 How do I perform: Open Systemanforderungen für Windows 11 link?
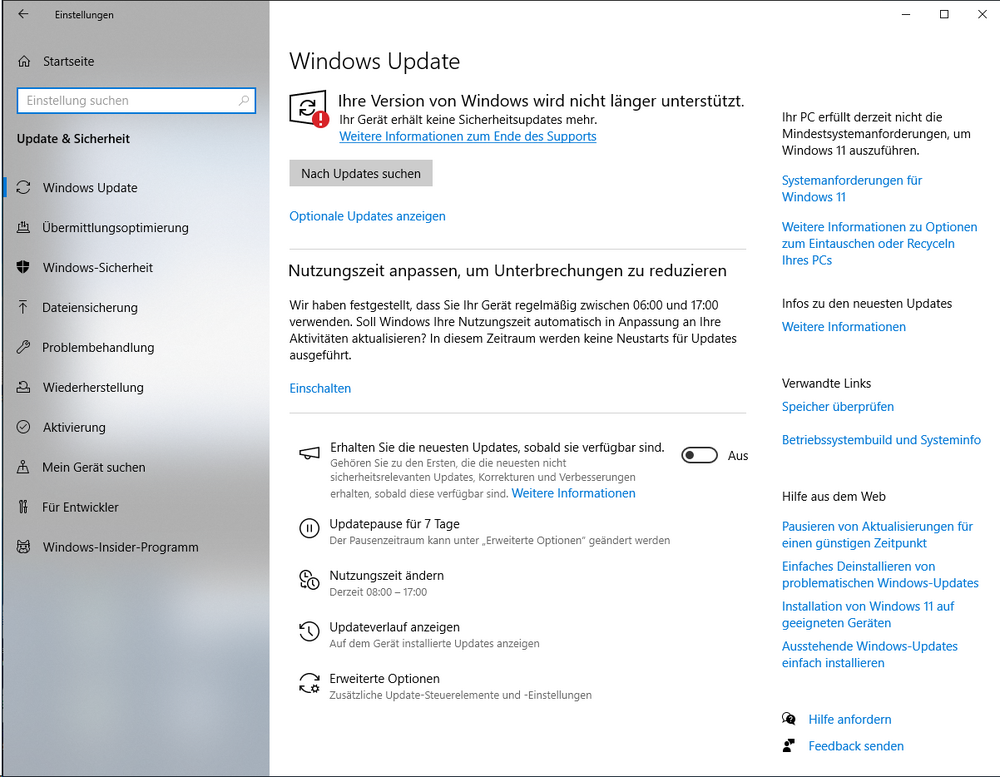851,189
